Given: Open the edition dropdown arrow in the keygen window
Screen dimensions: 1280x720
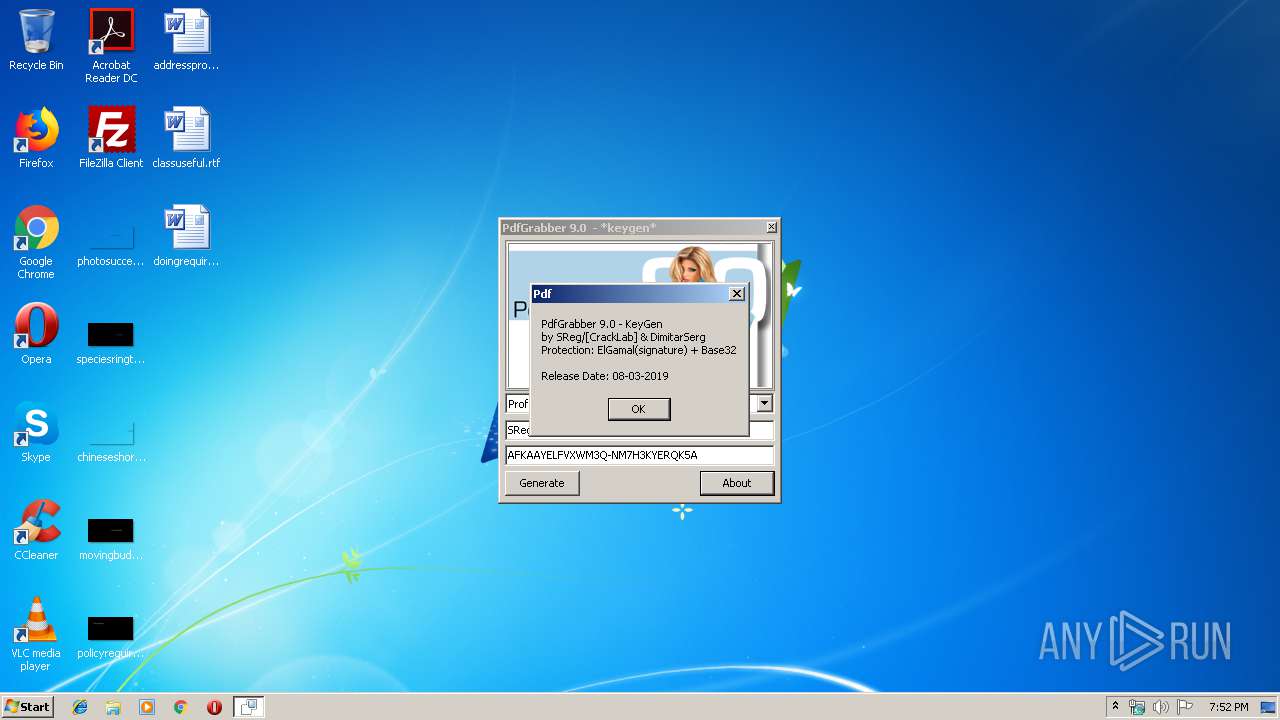Looking at the screenshot, I should [x=765, y=404].
